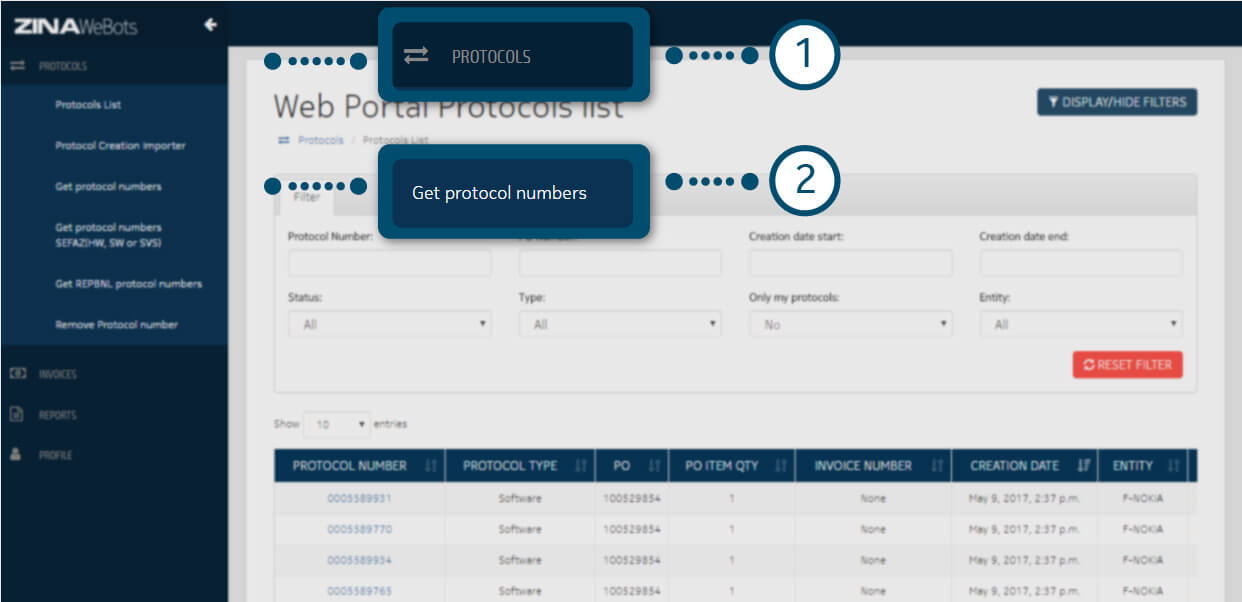Open Protocol Creation Importer menu item

120,146
